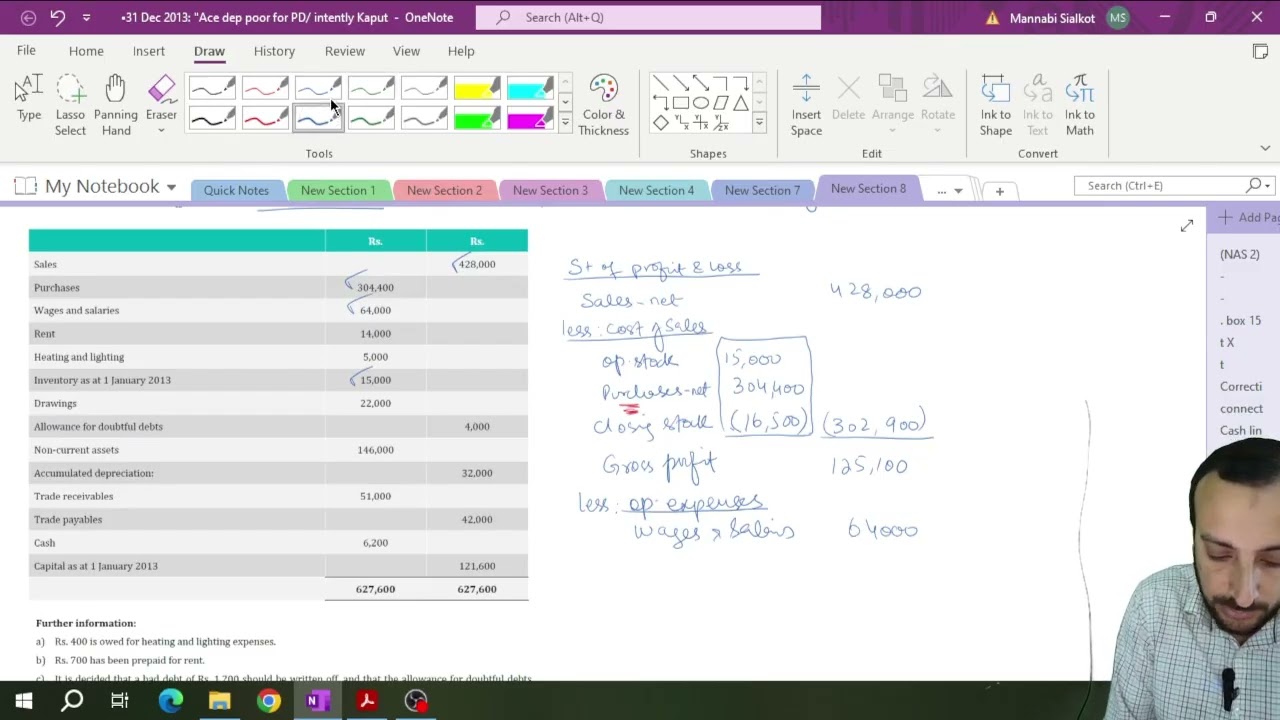Open New Section 1 tab
This screenshot has width=1280, height=720.
[x=338, y=190]
